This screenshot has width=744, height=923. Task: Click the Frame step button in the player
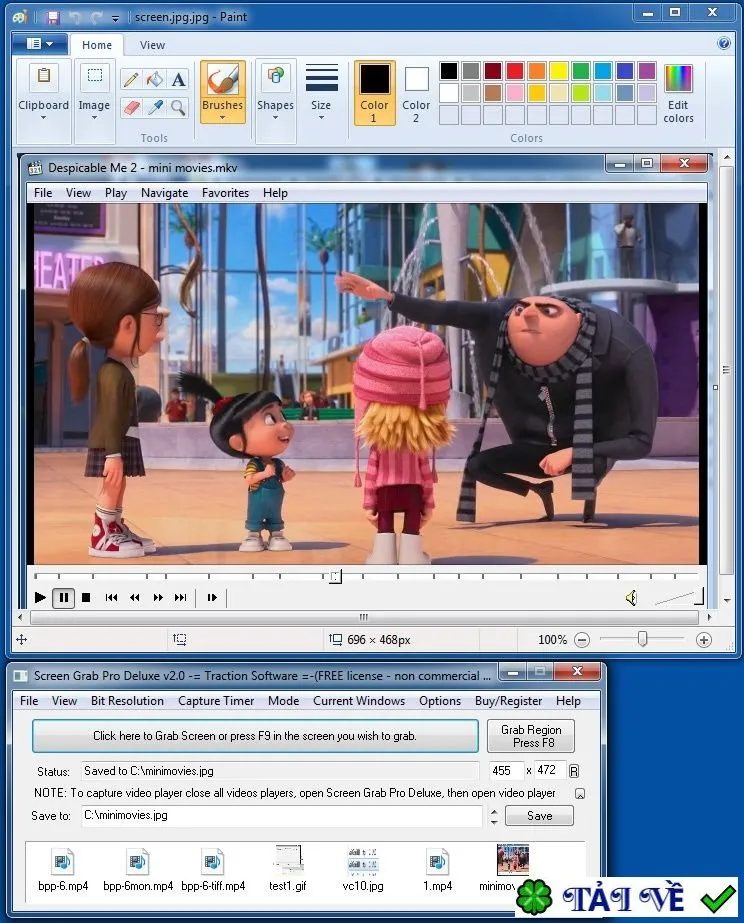[212, 597]
